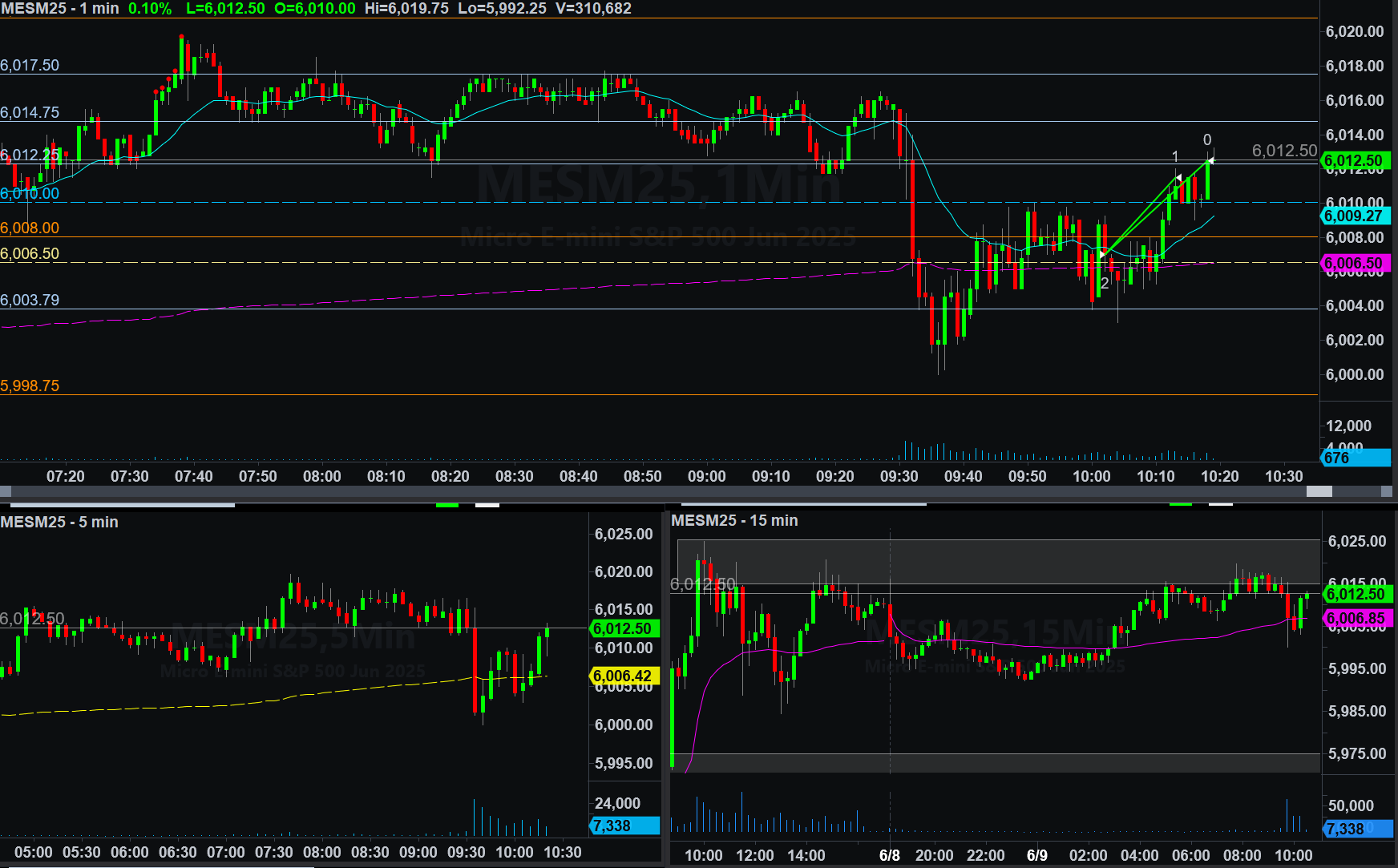Select the orange 5,998.75 horizontal level label

point(30,386)
